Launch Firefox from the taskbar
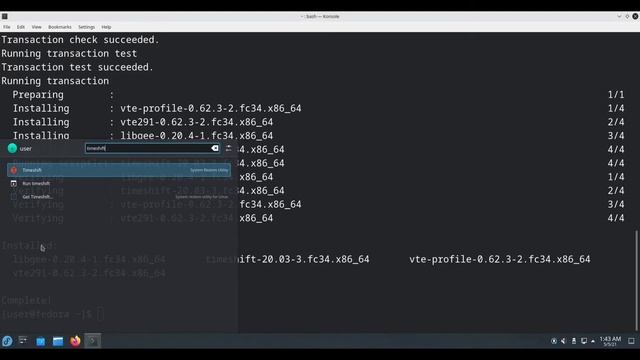The image size is (640, 360). pyautogui.click(x=75, y=341)
